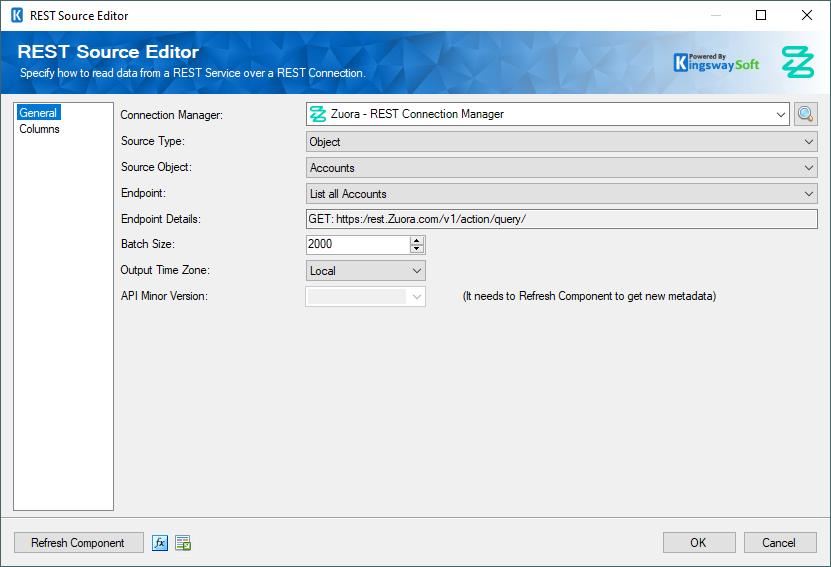Screen dimensions: 831x567
Task: Click the Zuora logo in the header
Action: [x=798, y=62]
